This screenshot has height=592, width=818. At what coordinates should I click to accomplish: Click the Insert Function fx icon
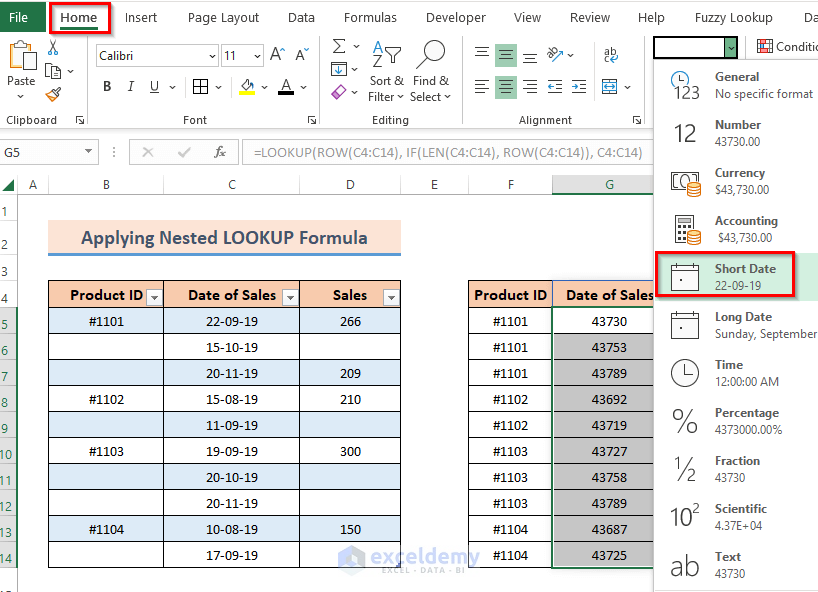tap(220, 152)
